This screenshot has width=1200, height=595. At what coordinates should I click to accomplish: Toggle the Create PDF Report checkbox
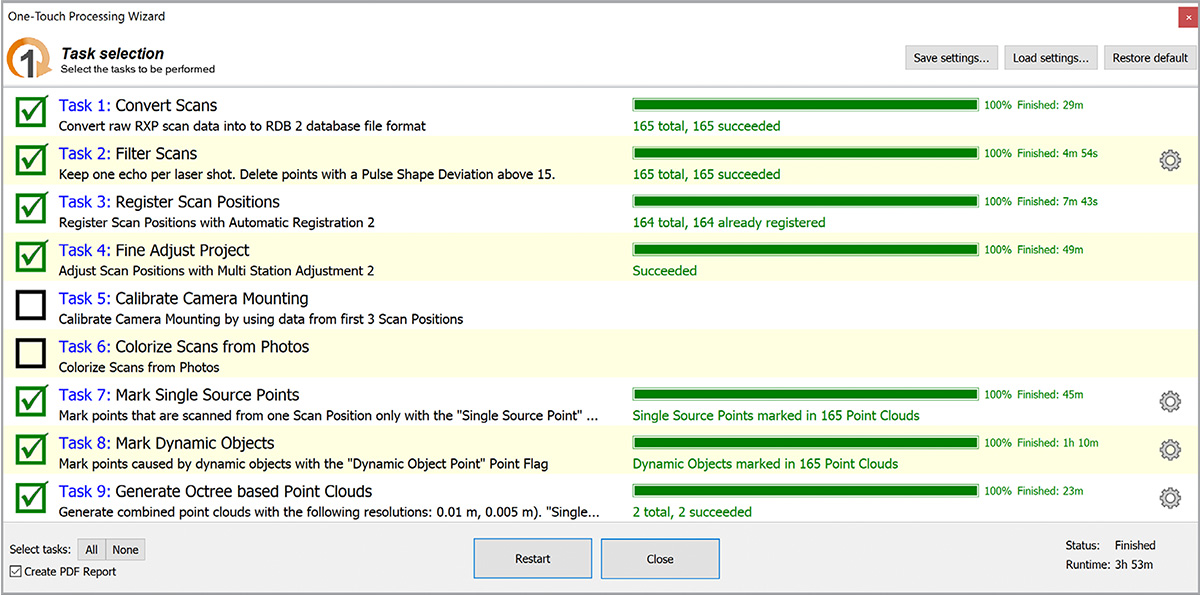coord(16,572)
